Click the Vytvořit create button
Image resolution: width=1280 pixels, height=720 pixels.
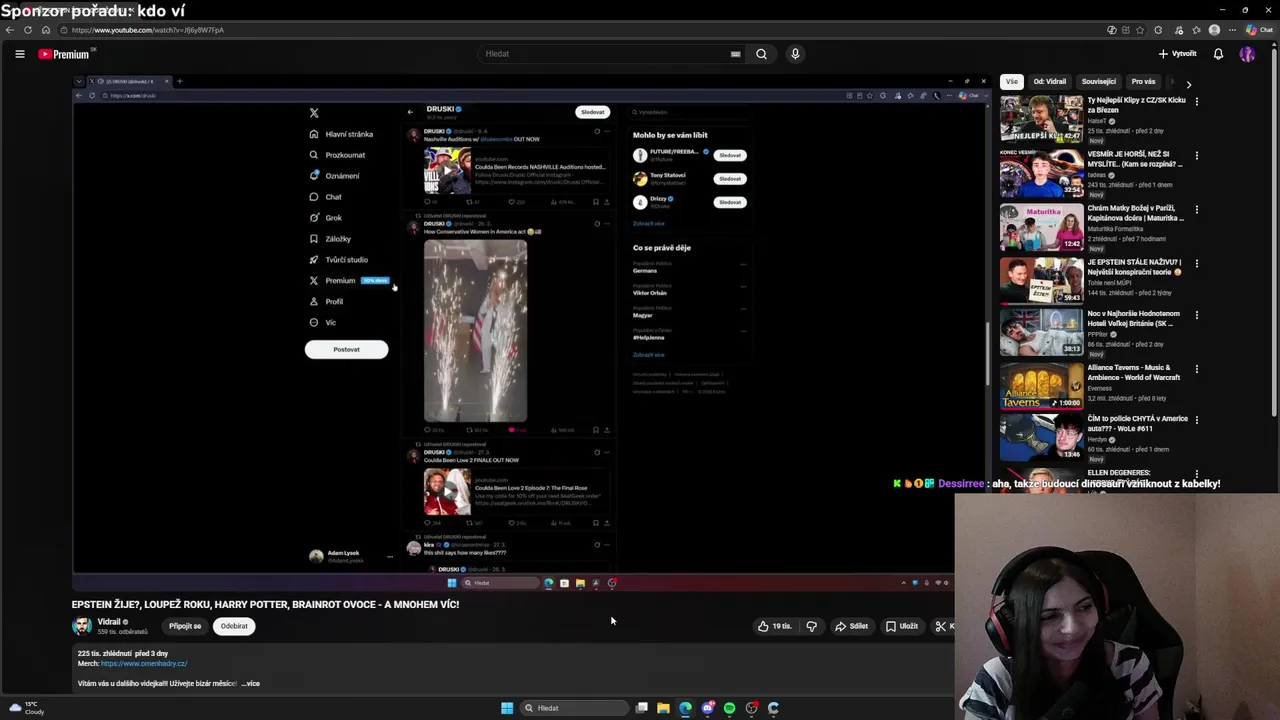point(1177,54)
